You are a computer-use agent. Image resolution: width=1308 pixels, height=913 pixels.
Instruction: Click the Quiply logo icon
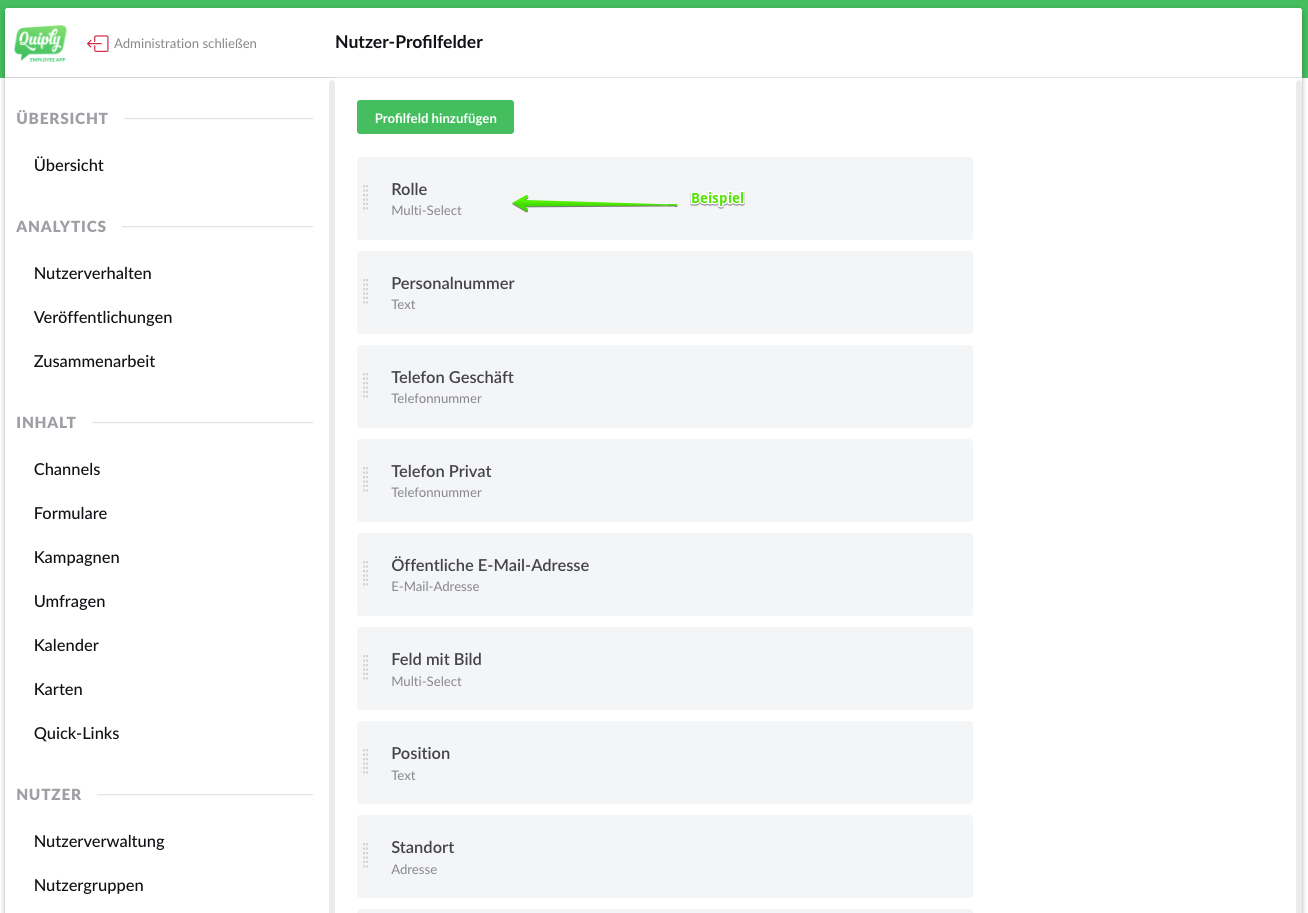[x=41, y=43]
